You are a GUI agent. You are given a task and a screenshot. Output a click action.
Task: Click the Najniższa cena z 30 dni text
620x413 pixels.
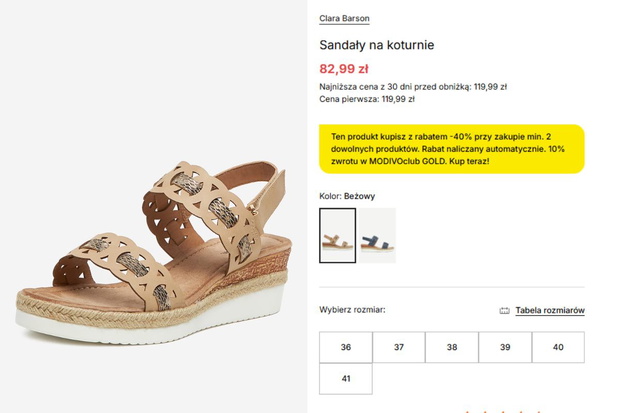[x=413, y=87]
